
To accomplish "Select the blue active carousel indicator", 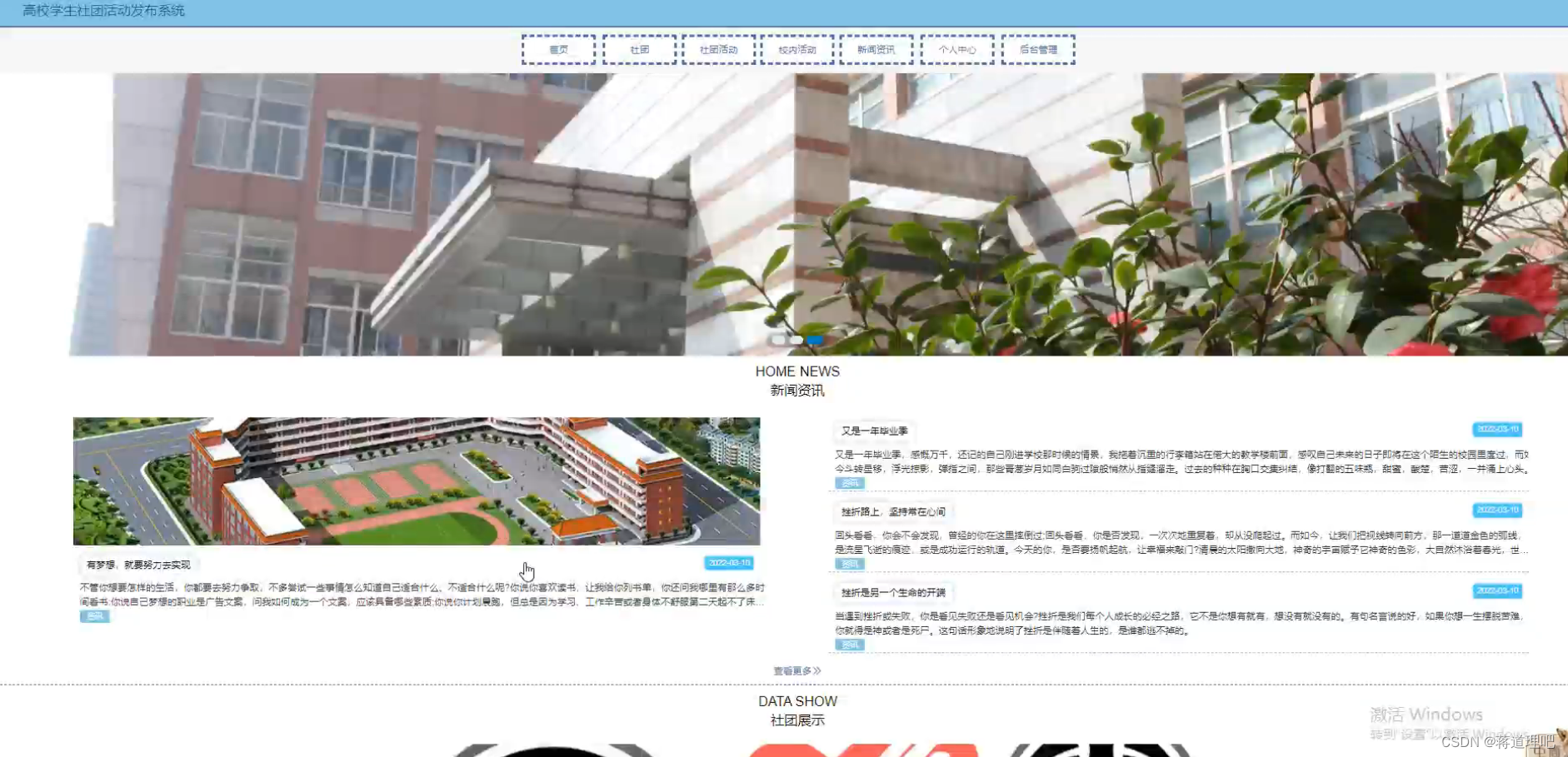I will pyautogui.click(x=815, y=340).
